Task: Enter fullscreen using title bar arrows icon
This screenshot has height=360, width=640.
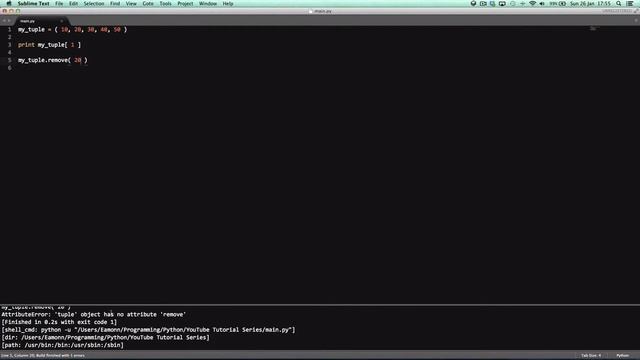Action: 636,11
